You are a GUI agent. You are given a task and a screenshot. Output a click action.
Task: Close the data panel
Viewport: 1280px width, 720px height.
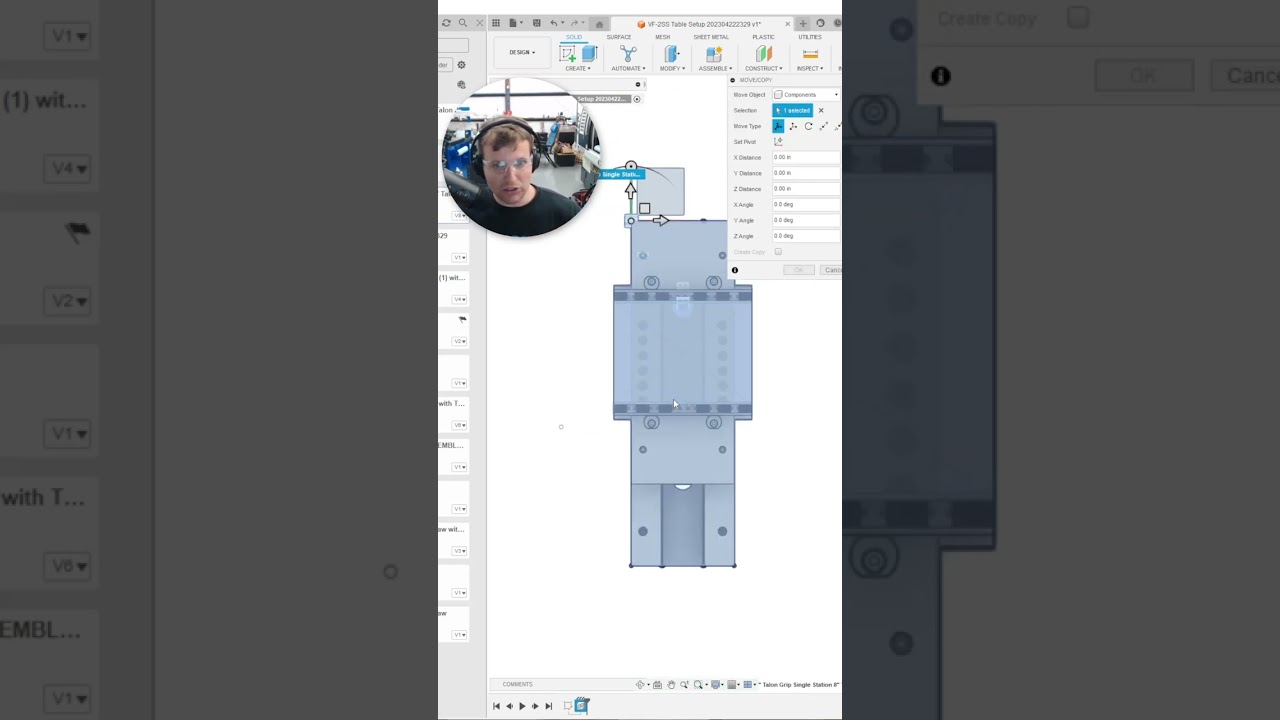pyautogui.click(x=479, y=23)
